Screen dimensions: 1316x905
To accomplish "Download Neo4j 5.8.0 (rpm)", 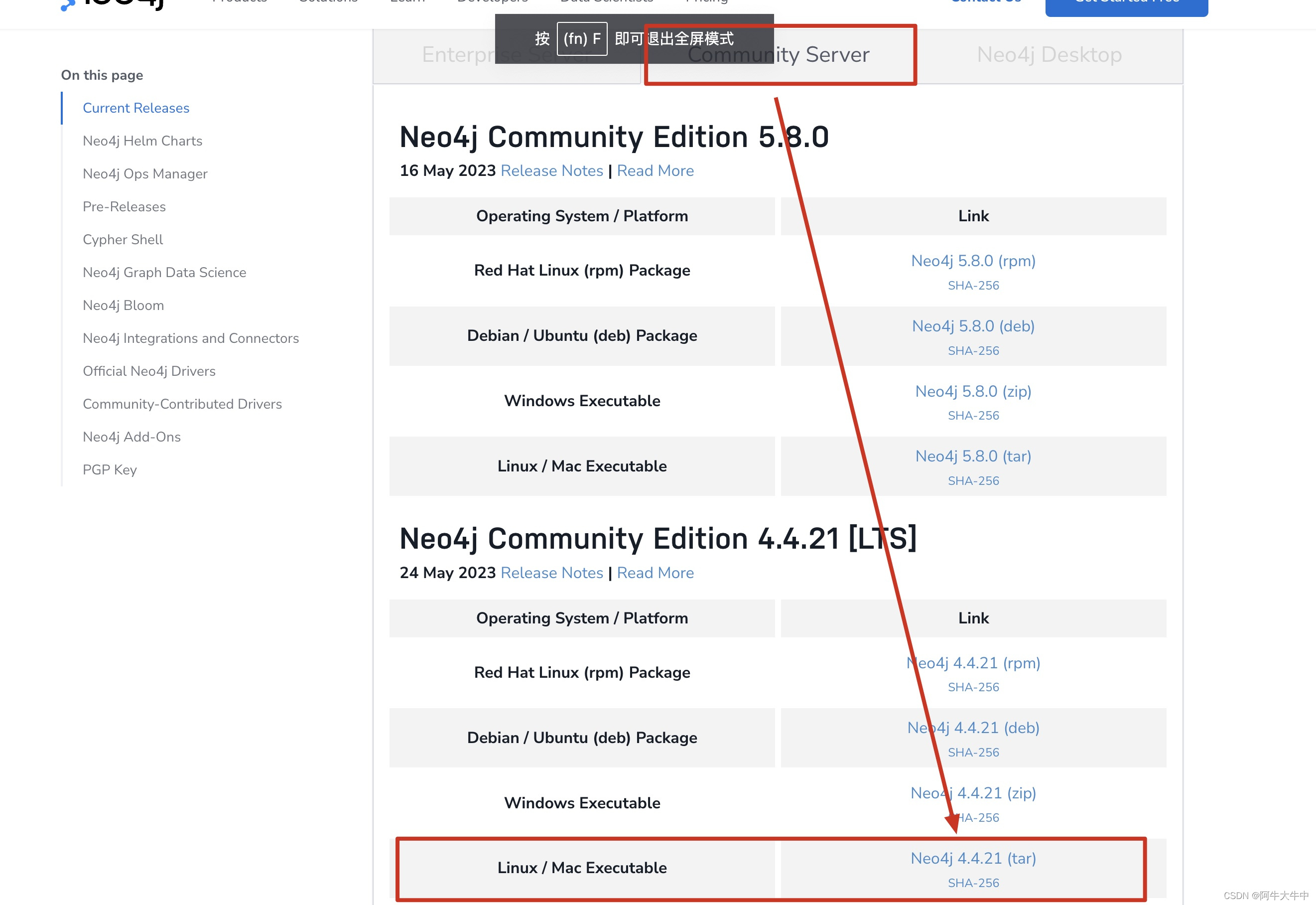I will [973, 261].
